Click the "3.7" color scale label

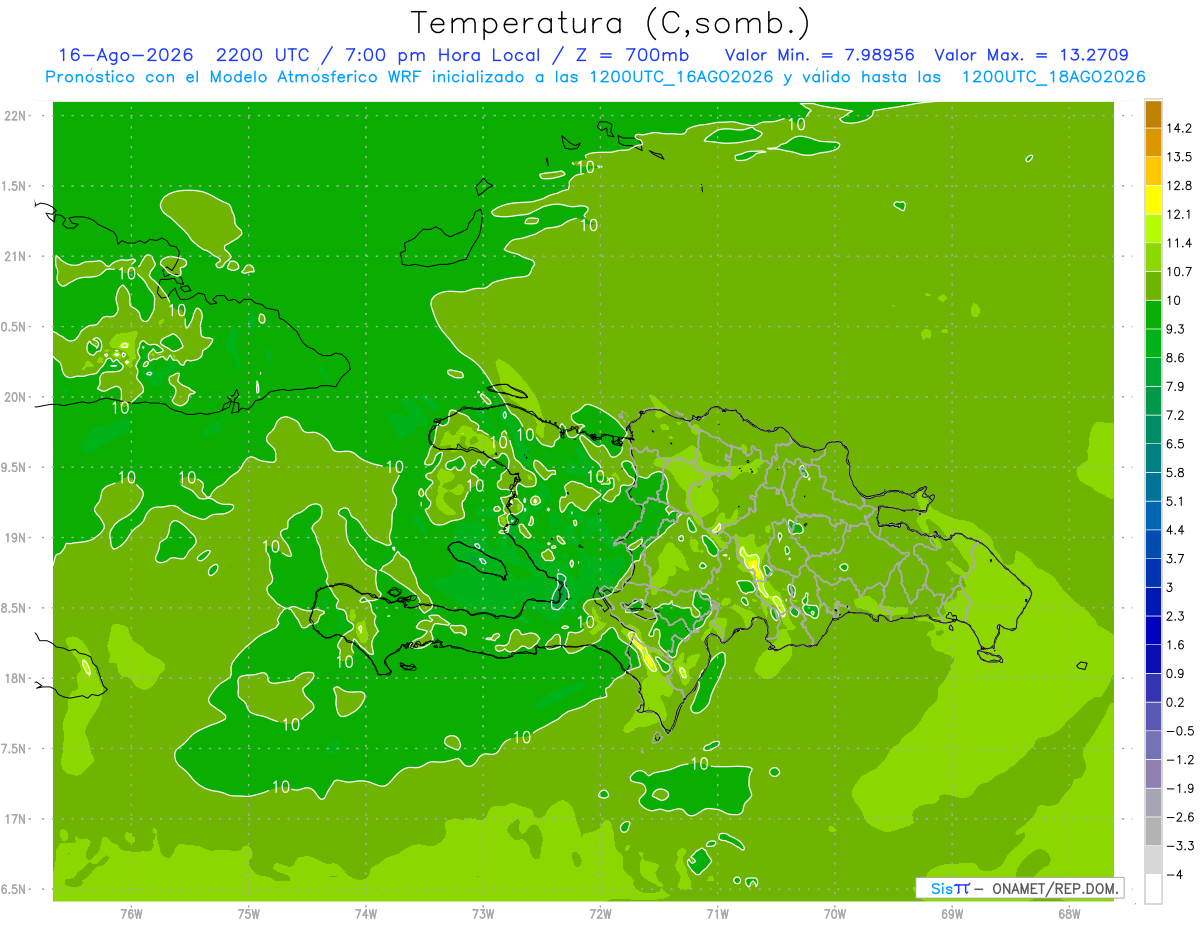click(x=1177, y=558)
